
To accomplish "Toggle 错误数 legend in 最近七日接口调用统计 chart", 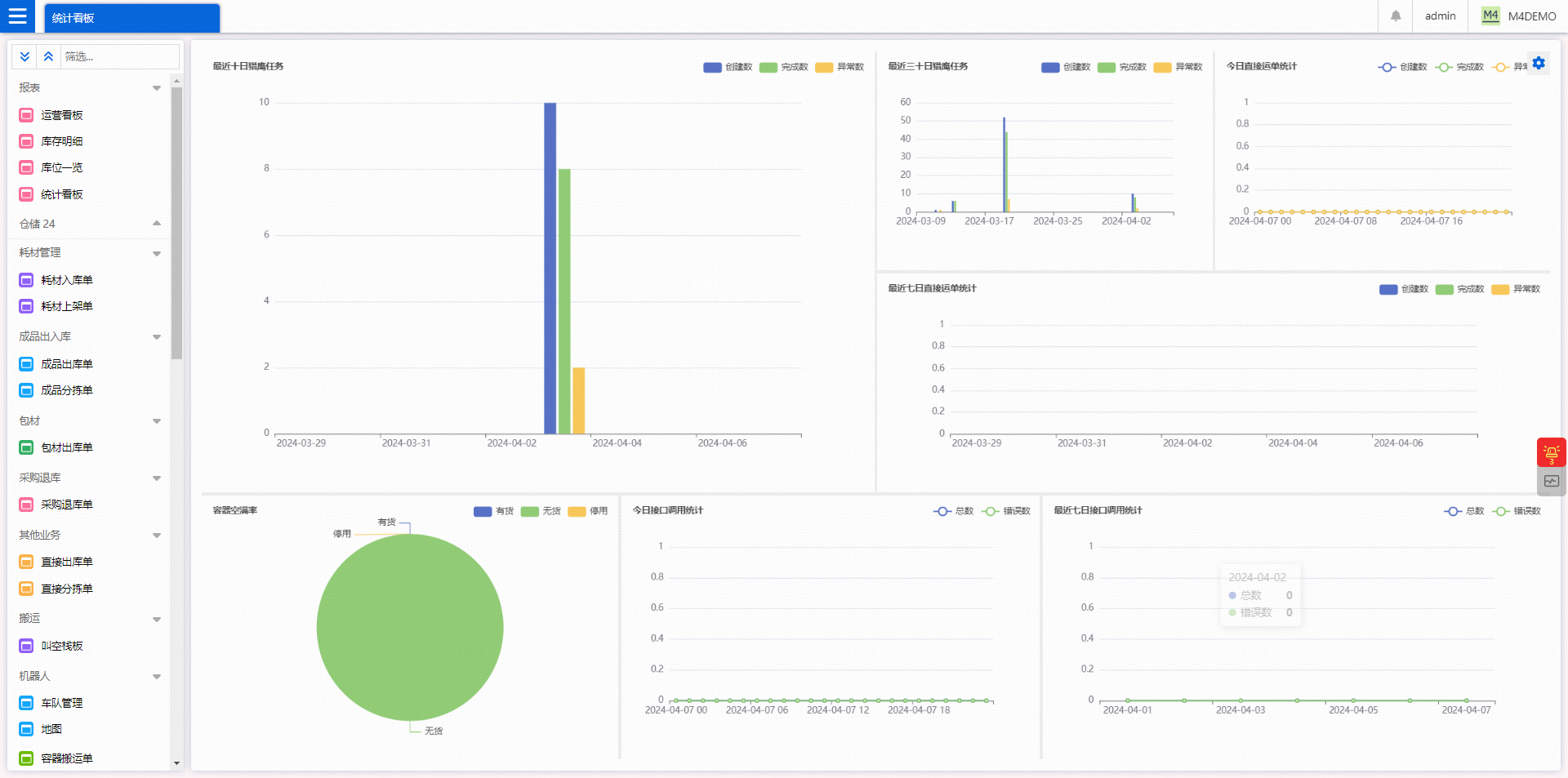I will click(x=1517, y=511).
